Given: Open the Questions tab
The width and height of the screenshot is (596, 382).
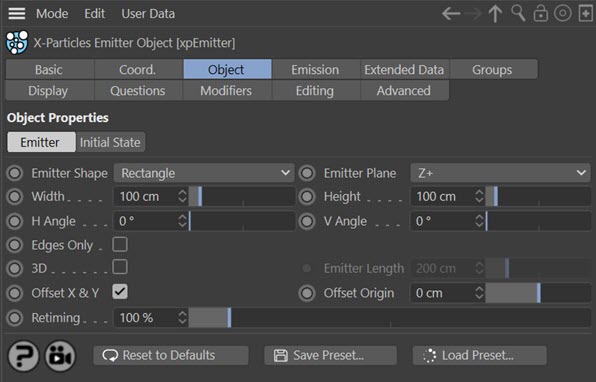Looking at the screenshot, I should tap(138, 90).
